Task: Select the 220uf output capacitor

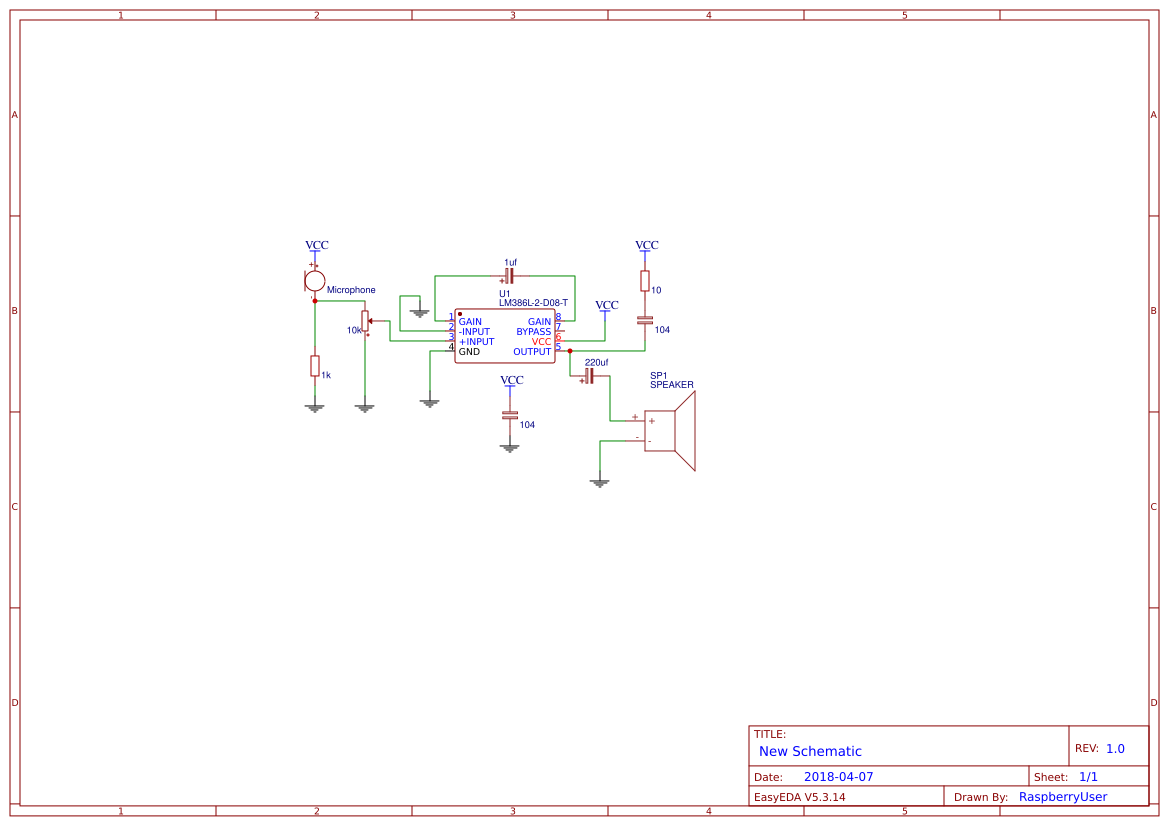Action: [x=589, y=375]
